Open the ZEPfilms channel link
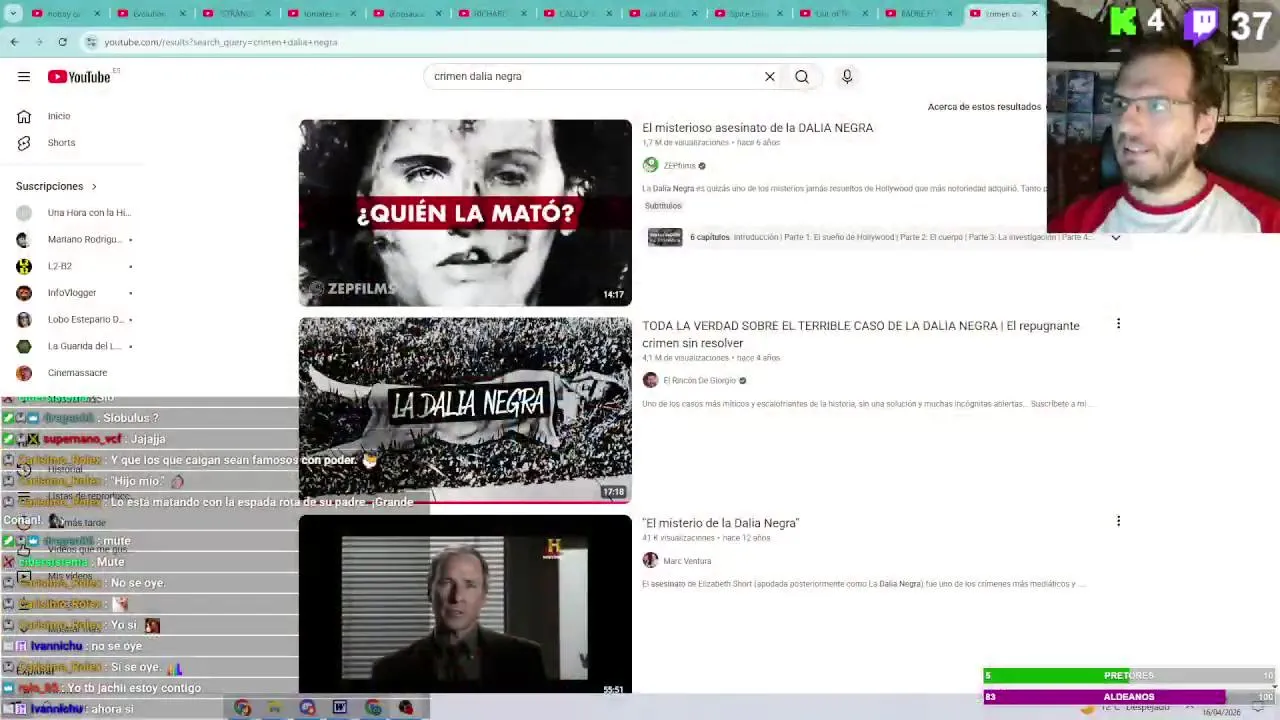1280x720 pixels. pyautogui.click(x=679, y=166)
